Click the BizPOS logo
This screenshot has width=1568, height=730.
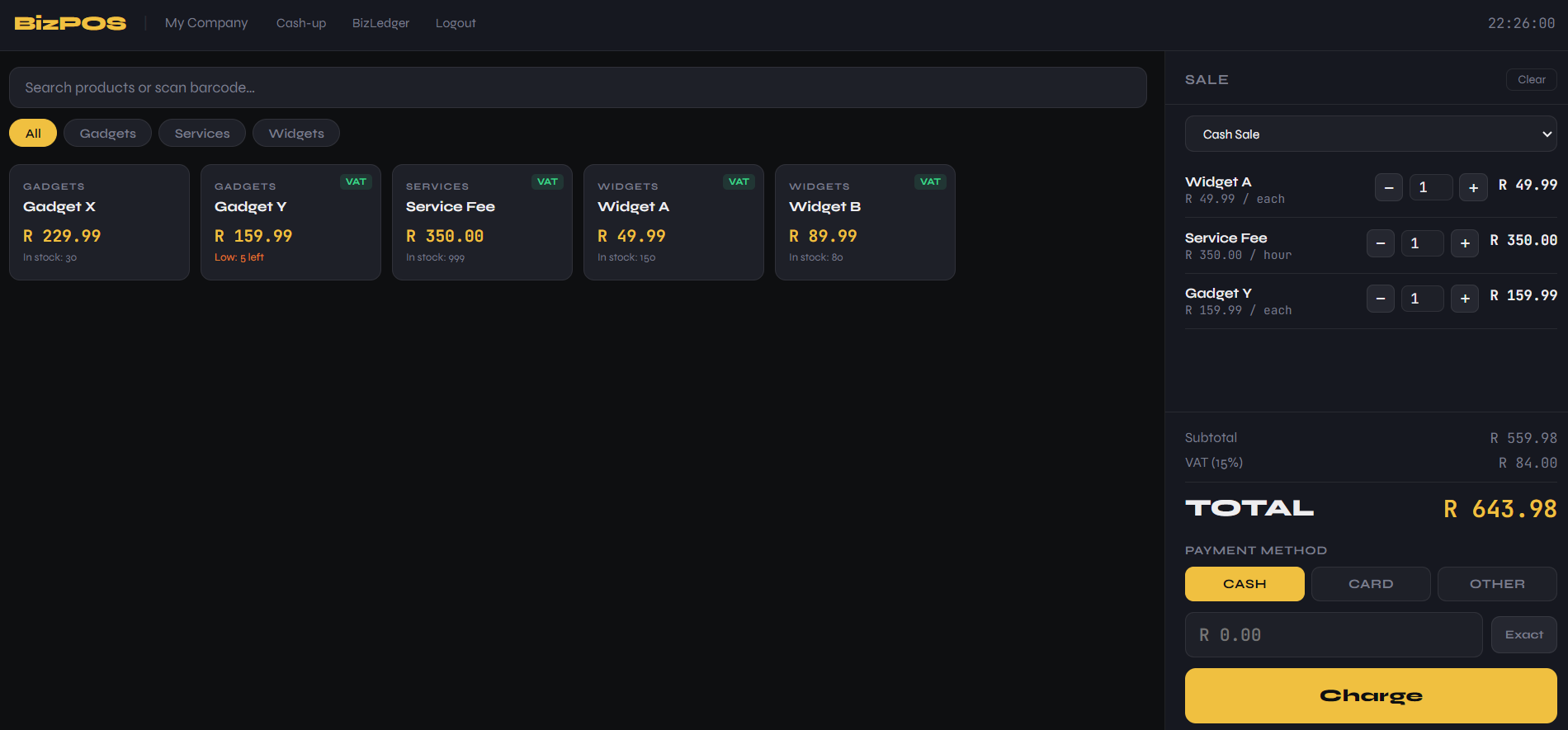70,23
